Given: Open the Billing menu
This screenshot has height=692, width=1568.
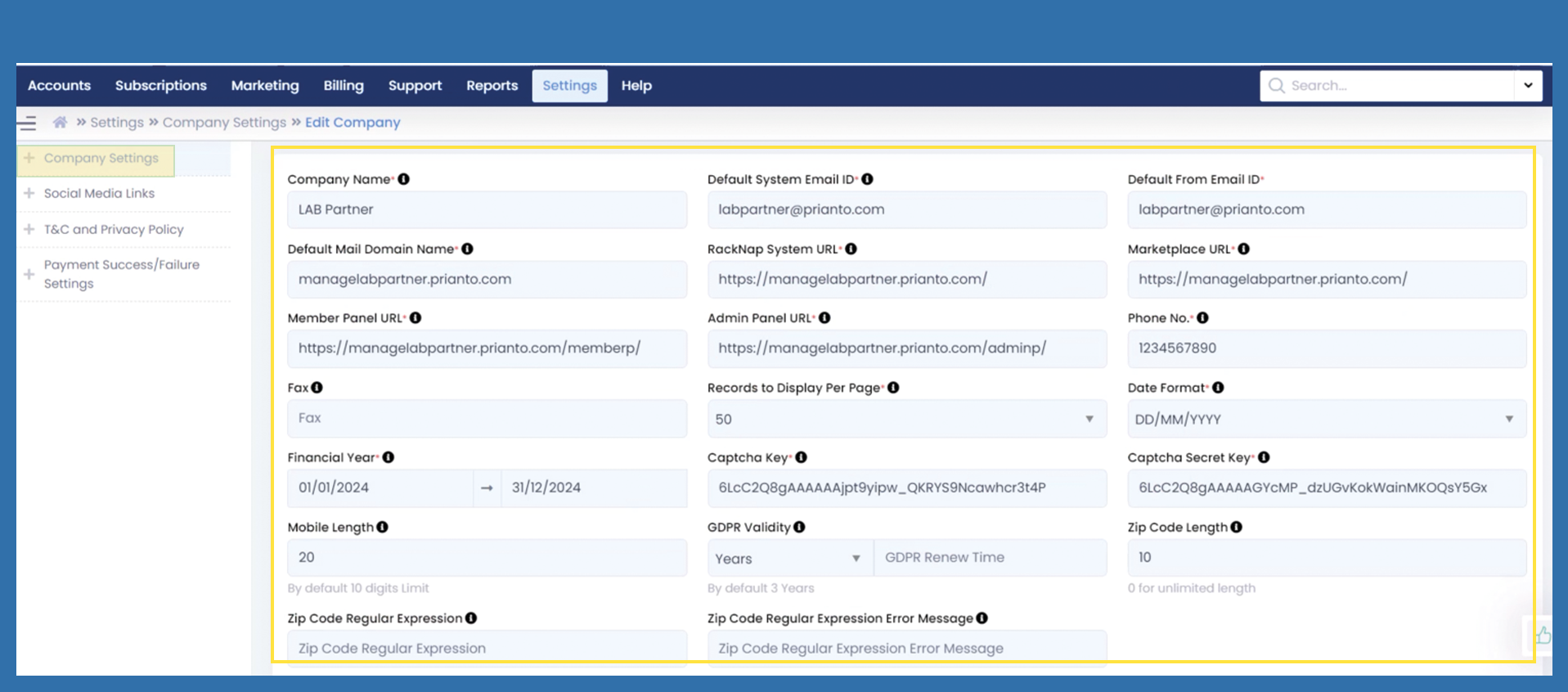Looking at the screenshot, I should tap(344, 86).
